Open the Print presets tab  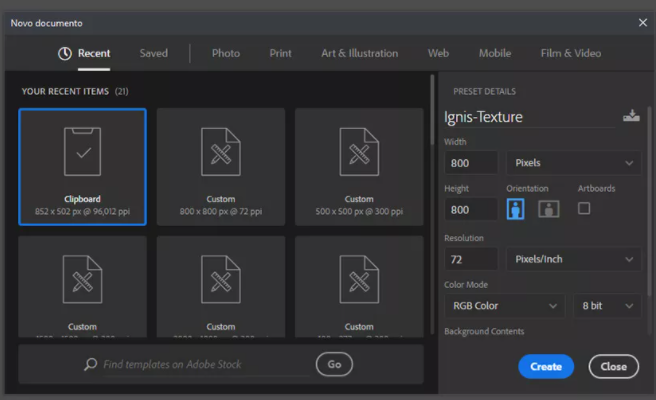tap(280, 54)
